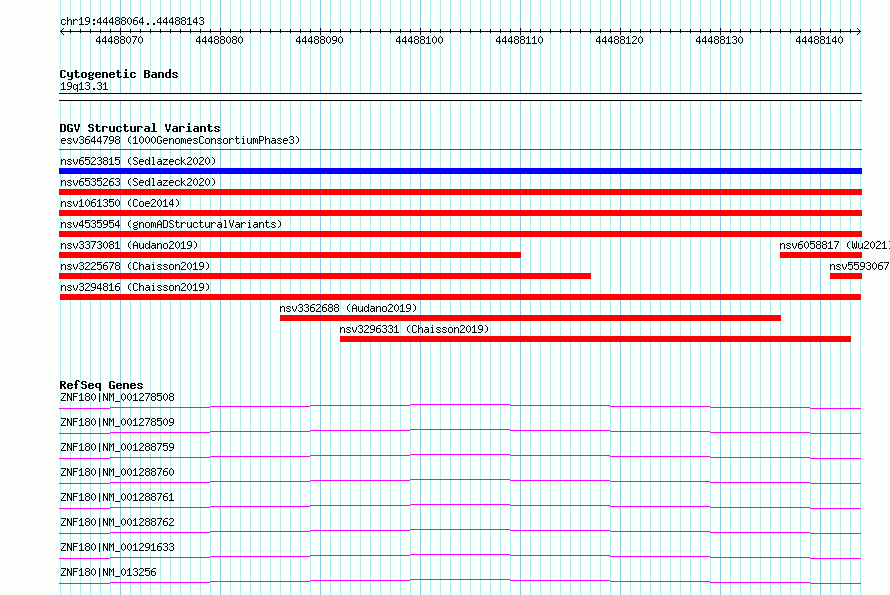Click the nsv5593067 variant on right

[x=846, y=276]
